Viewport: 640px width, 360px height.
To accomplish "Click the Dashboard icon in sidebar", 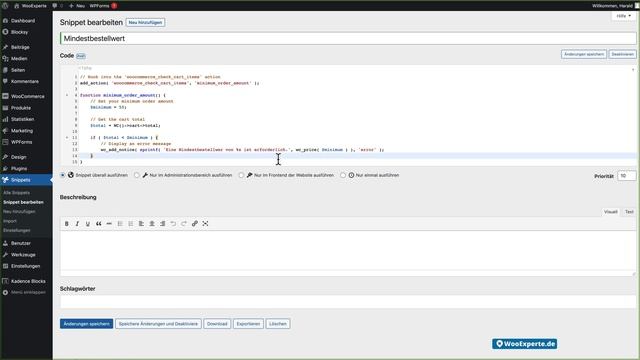I will click(x=5, y=20).
